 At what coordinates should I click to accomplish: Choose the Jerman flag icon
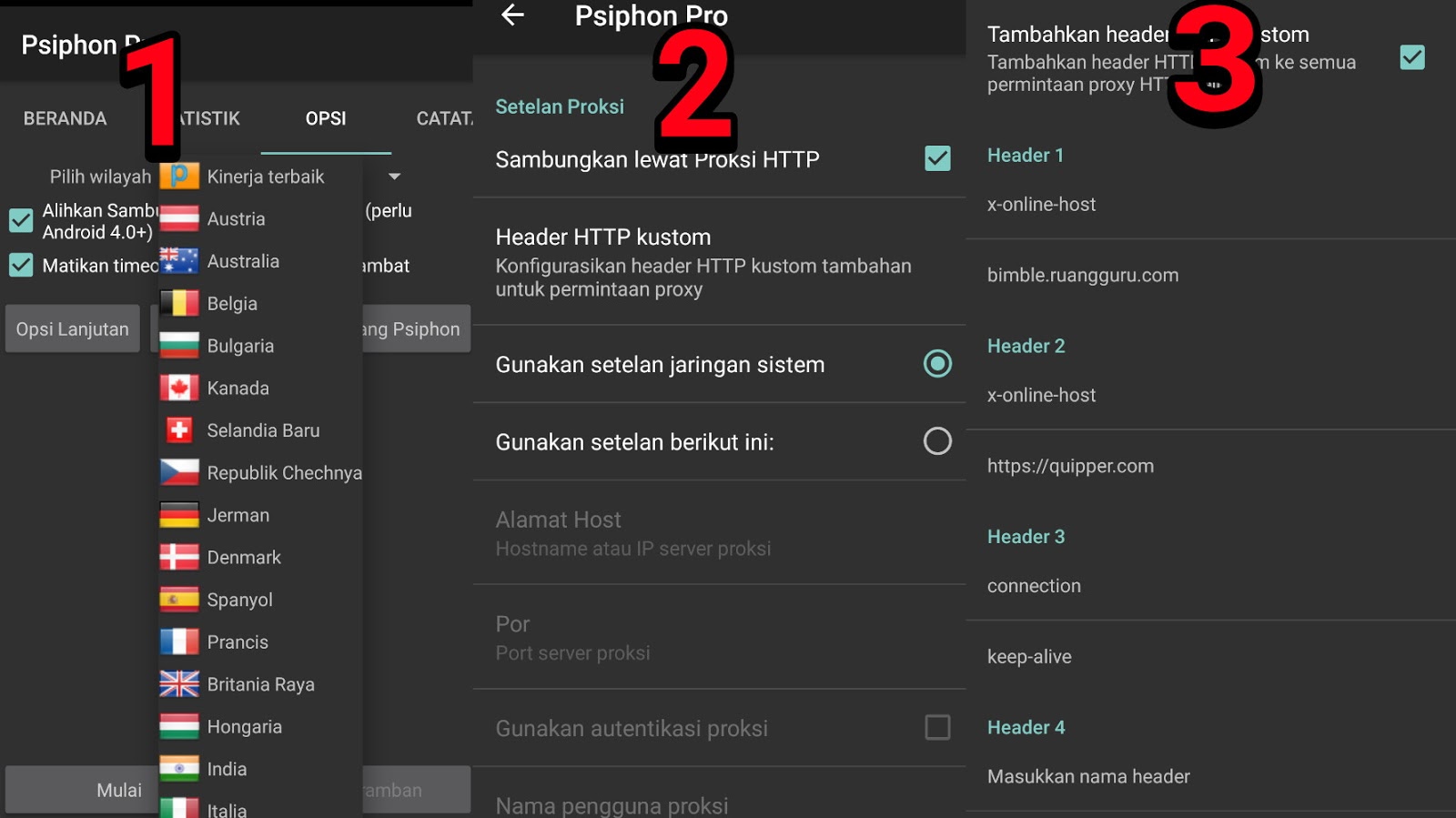[x=179, y=515]
